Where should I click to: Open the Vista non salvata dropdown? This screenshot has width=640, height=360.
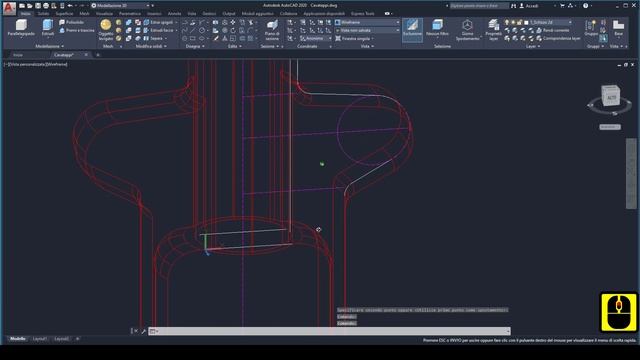pyautogui.click(x=367, y=30)
